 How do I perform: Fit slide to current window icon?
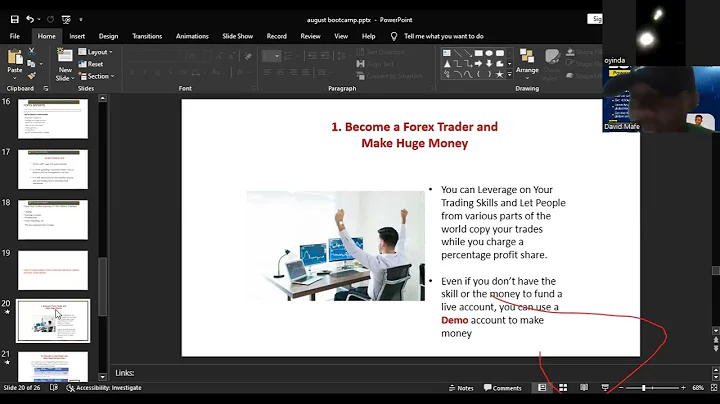click(x=714, y=388)
